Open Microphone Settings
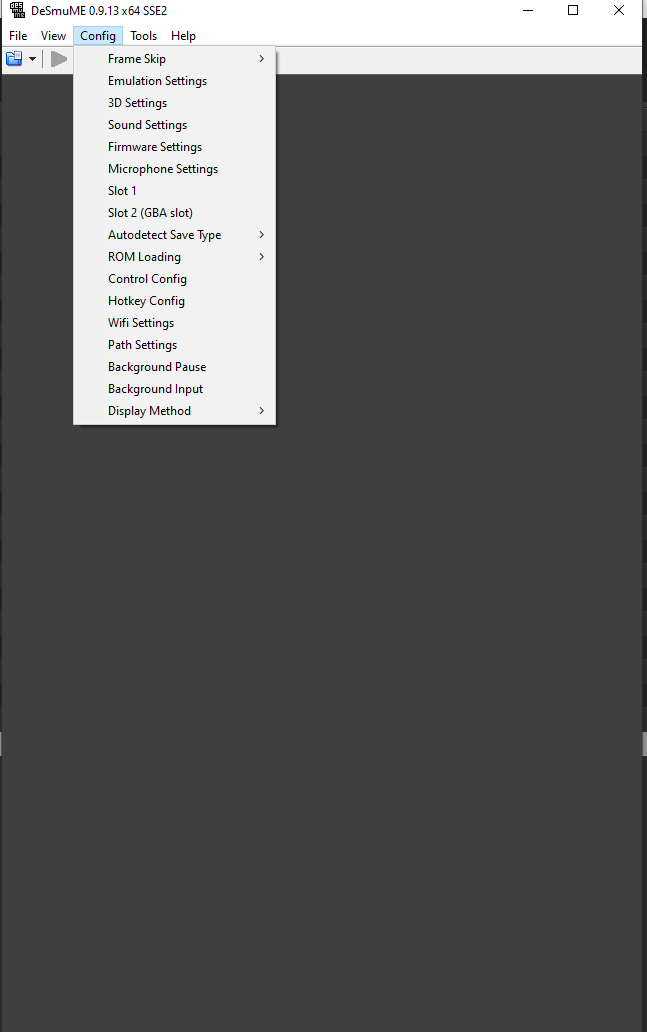 pos(174,169)
